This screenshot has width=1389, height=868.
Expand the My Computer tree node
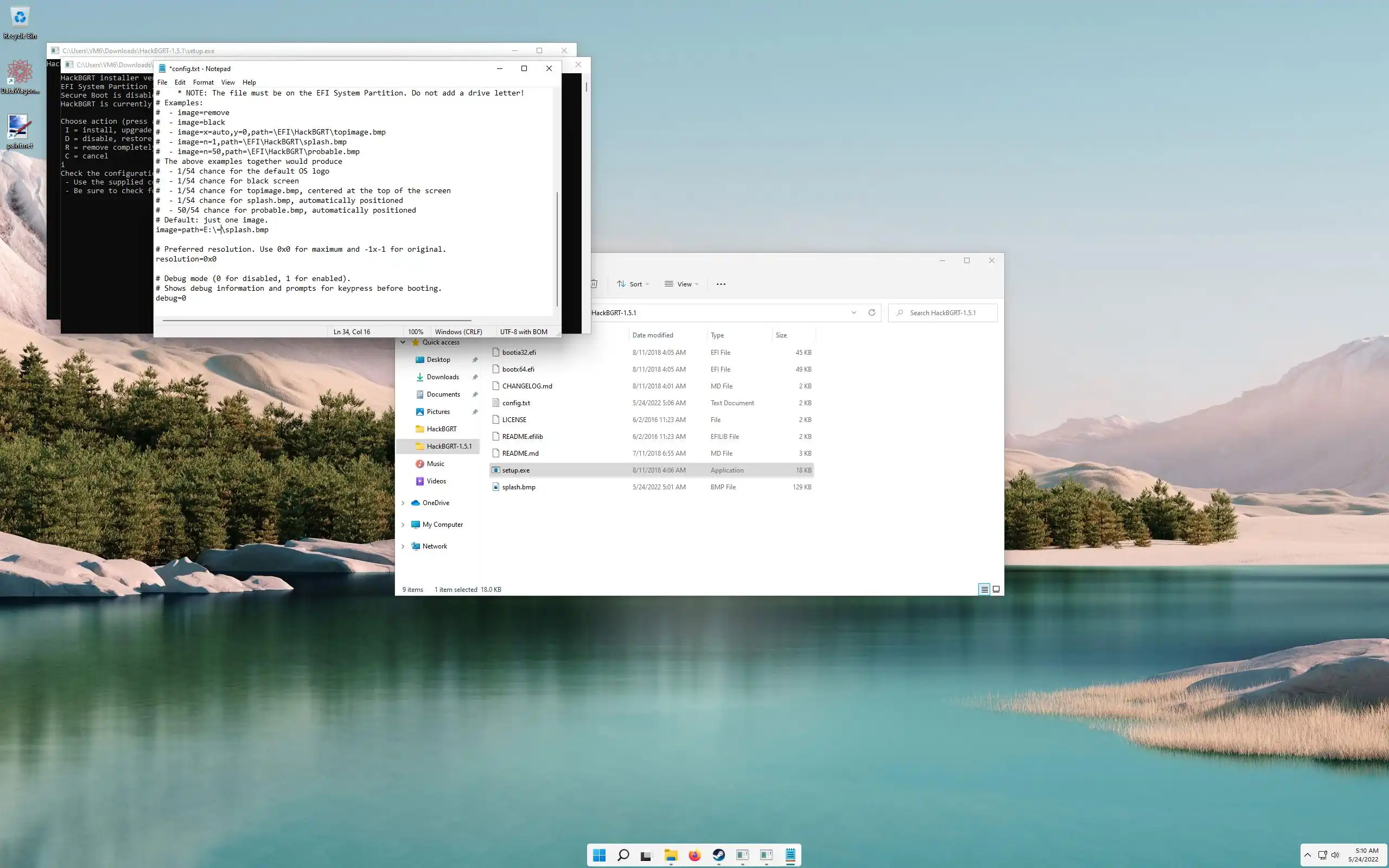403,525
